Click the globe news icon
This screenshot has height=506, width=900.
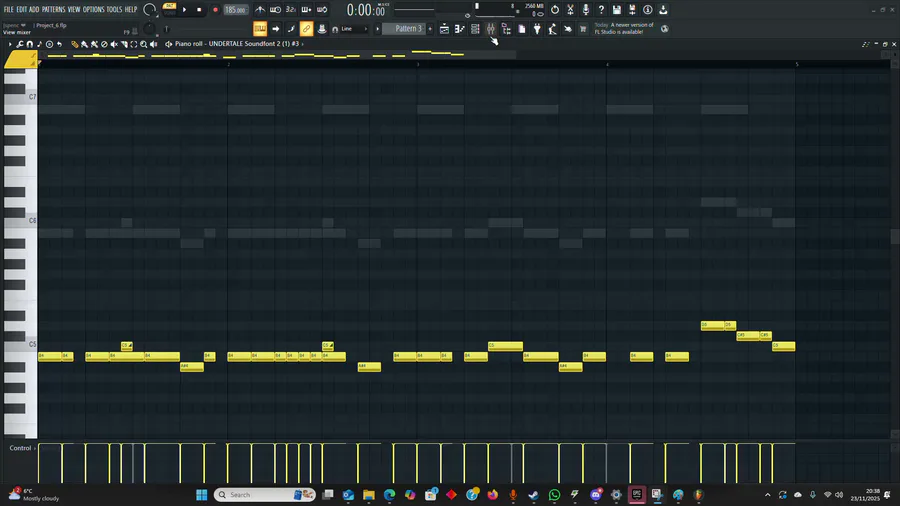tap(665, 29)
